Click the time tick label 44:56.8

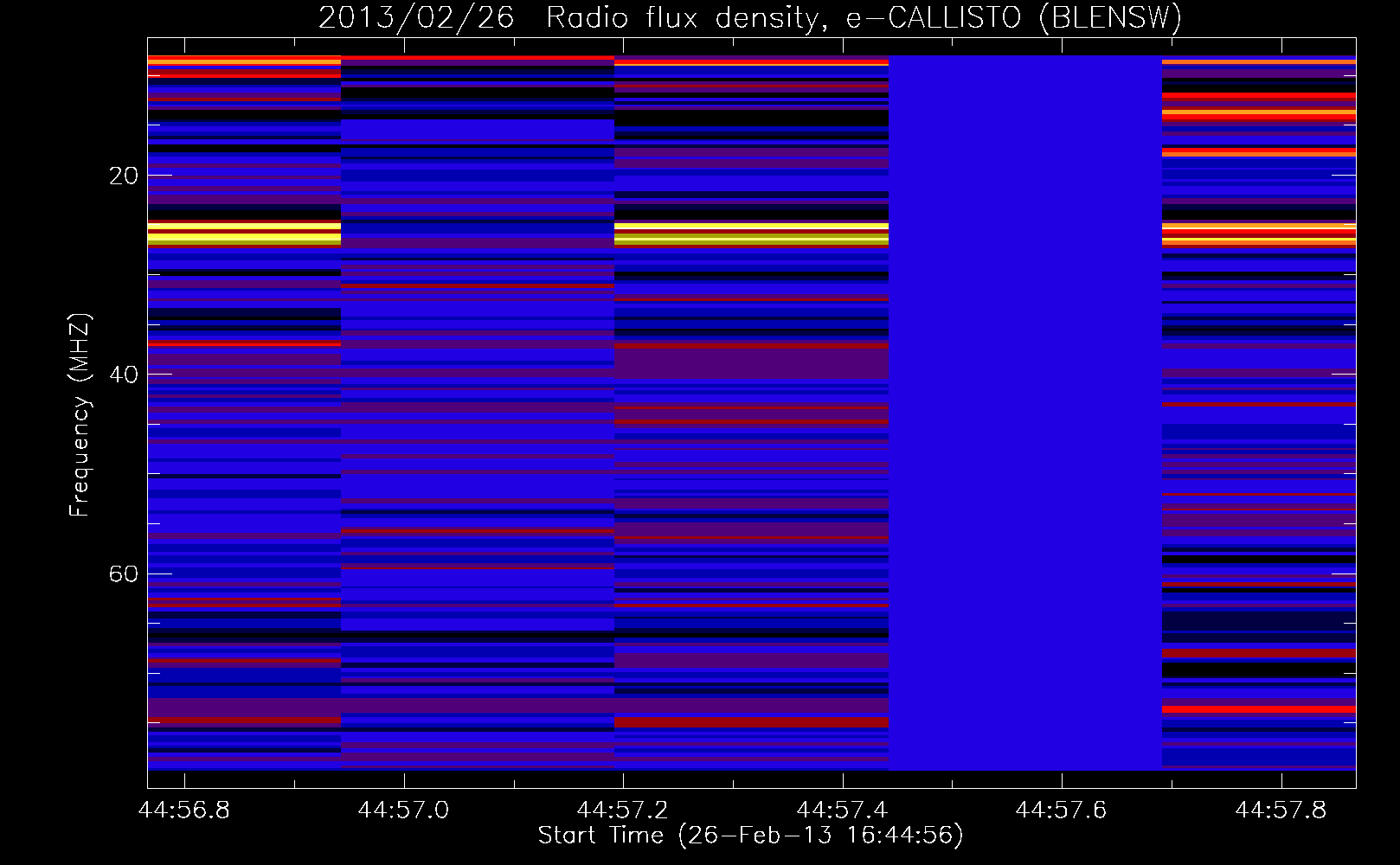click(x=184, y=811)
